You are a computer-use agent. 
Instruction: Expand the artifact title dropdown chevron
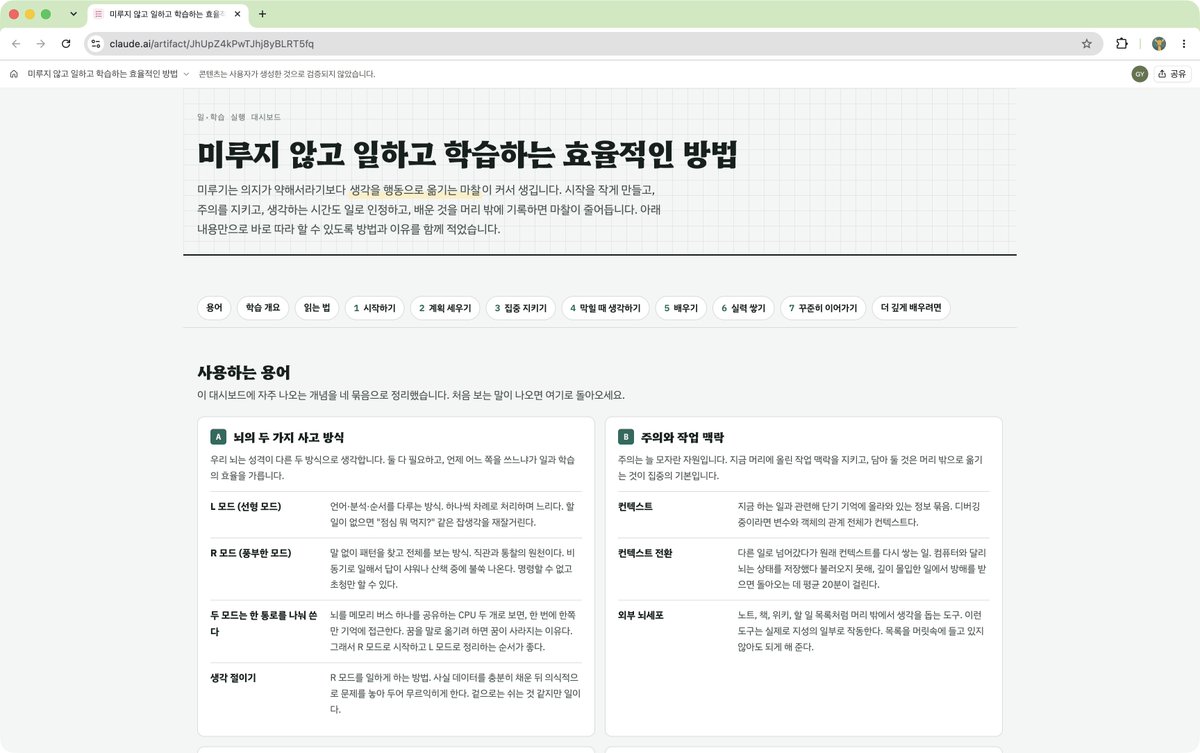coord(186,74)
